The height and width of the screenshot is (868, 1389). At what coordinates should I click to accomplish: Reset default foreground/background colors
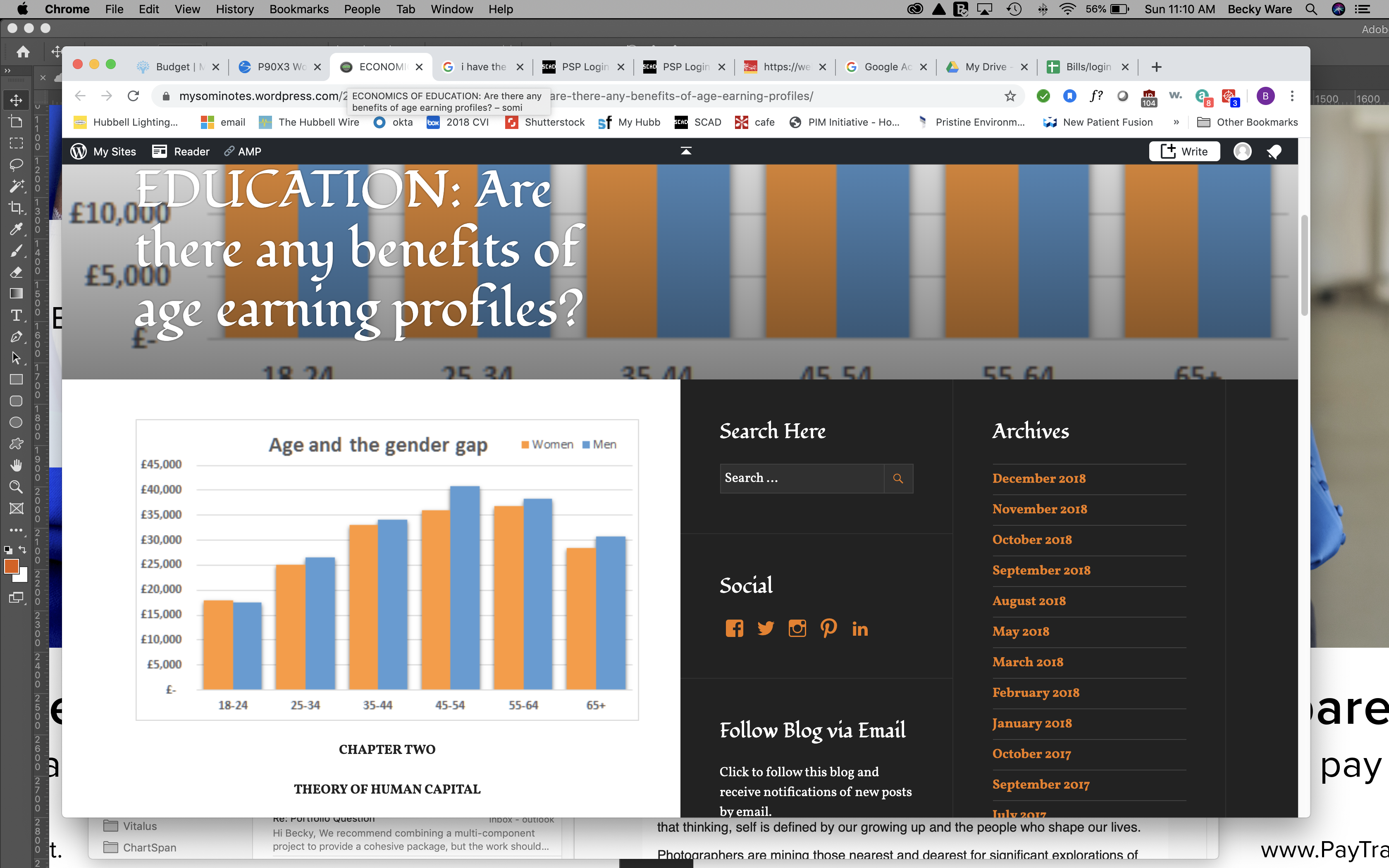[x=8, y=550]
